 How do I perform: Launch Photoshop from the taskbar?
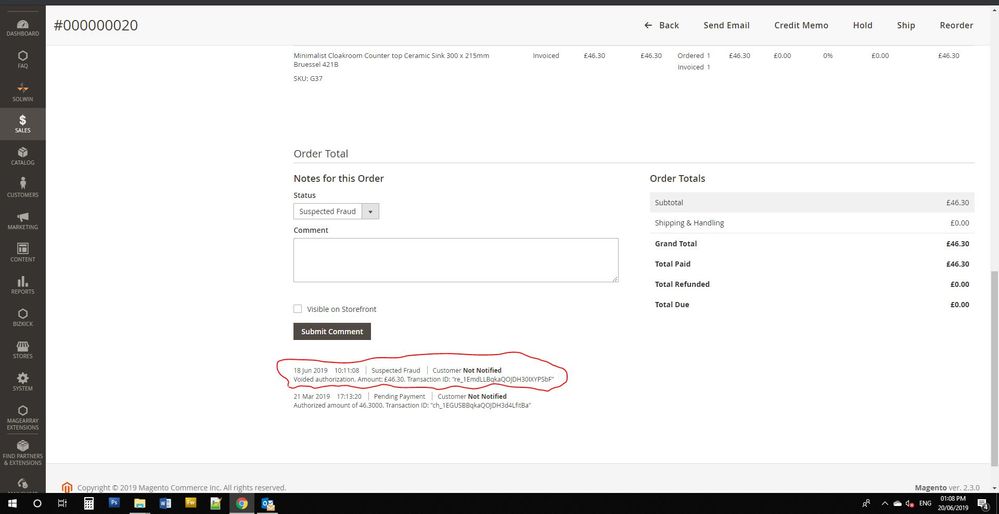[114, 504]
